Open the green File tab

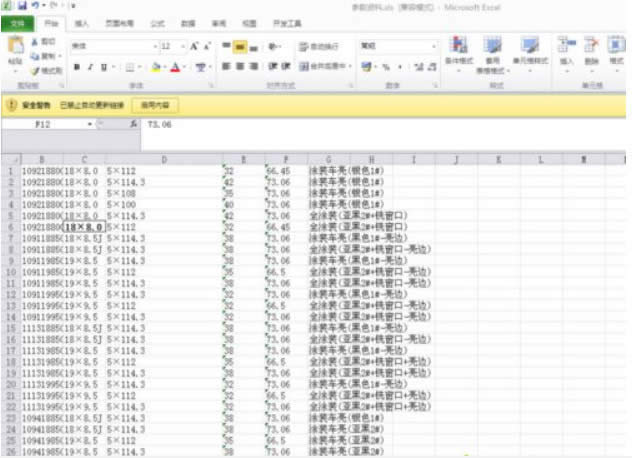click(x=17, y=21)
